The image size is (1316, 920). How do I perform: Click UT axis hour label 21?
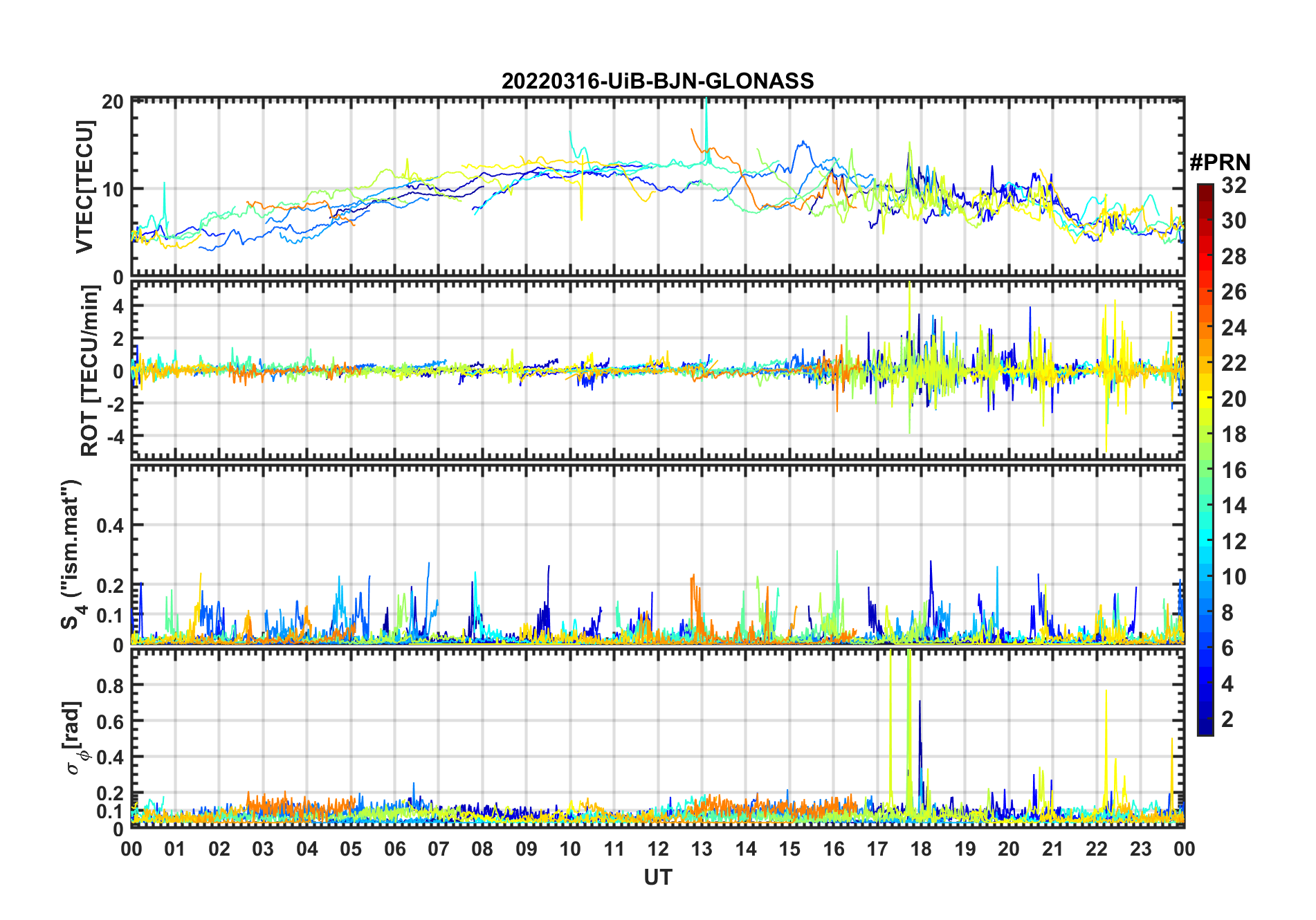coord(1052,849)
